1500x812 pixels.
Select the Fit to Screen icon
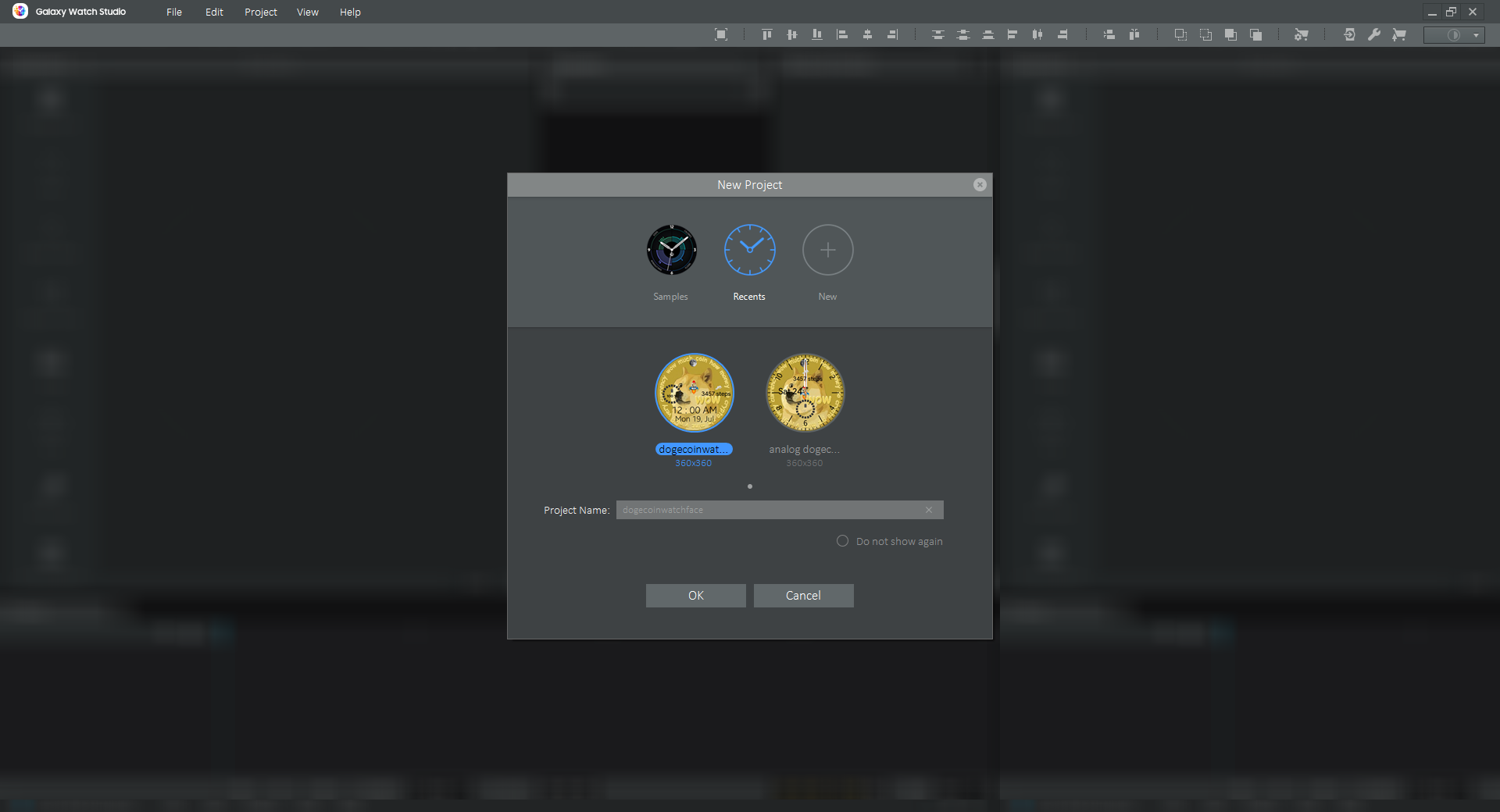(x=722, y=34)
